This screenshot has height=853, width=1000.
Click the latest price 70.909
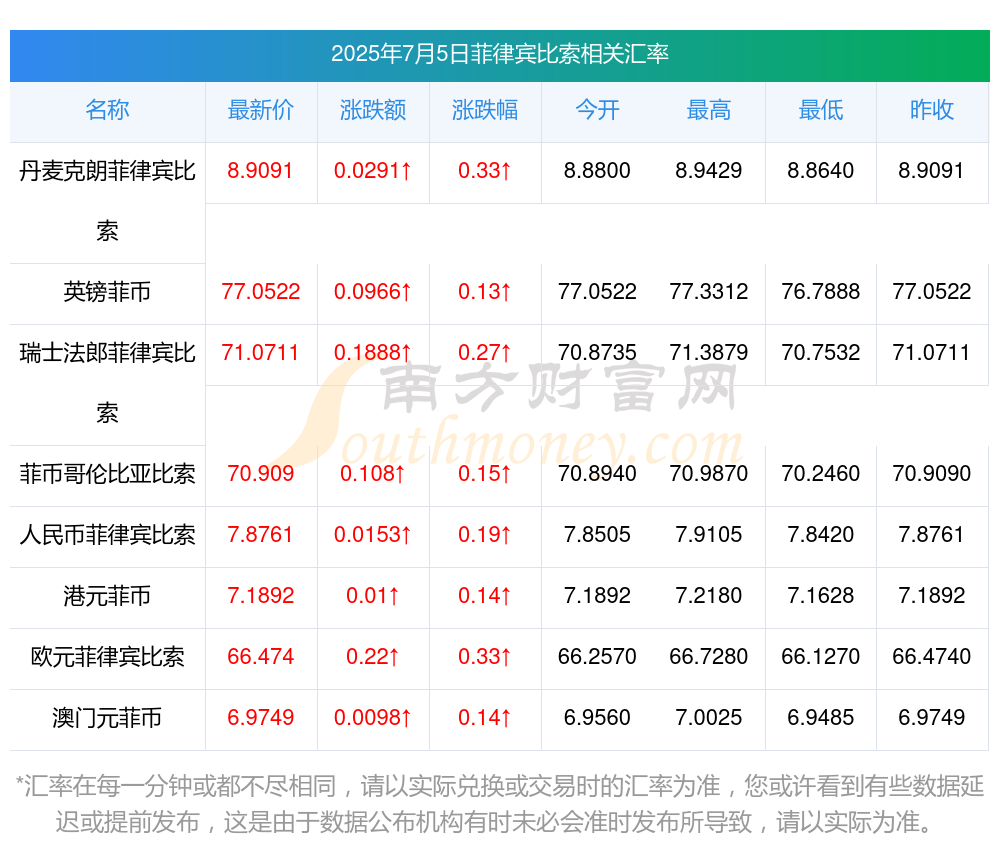pyautogui.click(x=260, y=474)
